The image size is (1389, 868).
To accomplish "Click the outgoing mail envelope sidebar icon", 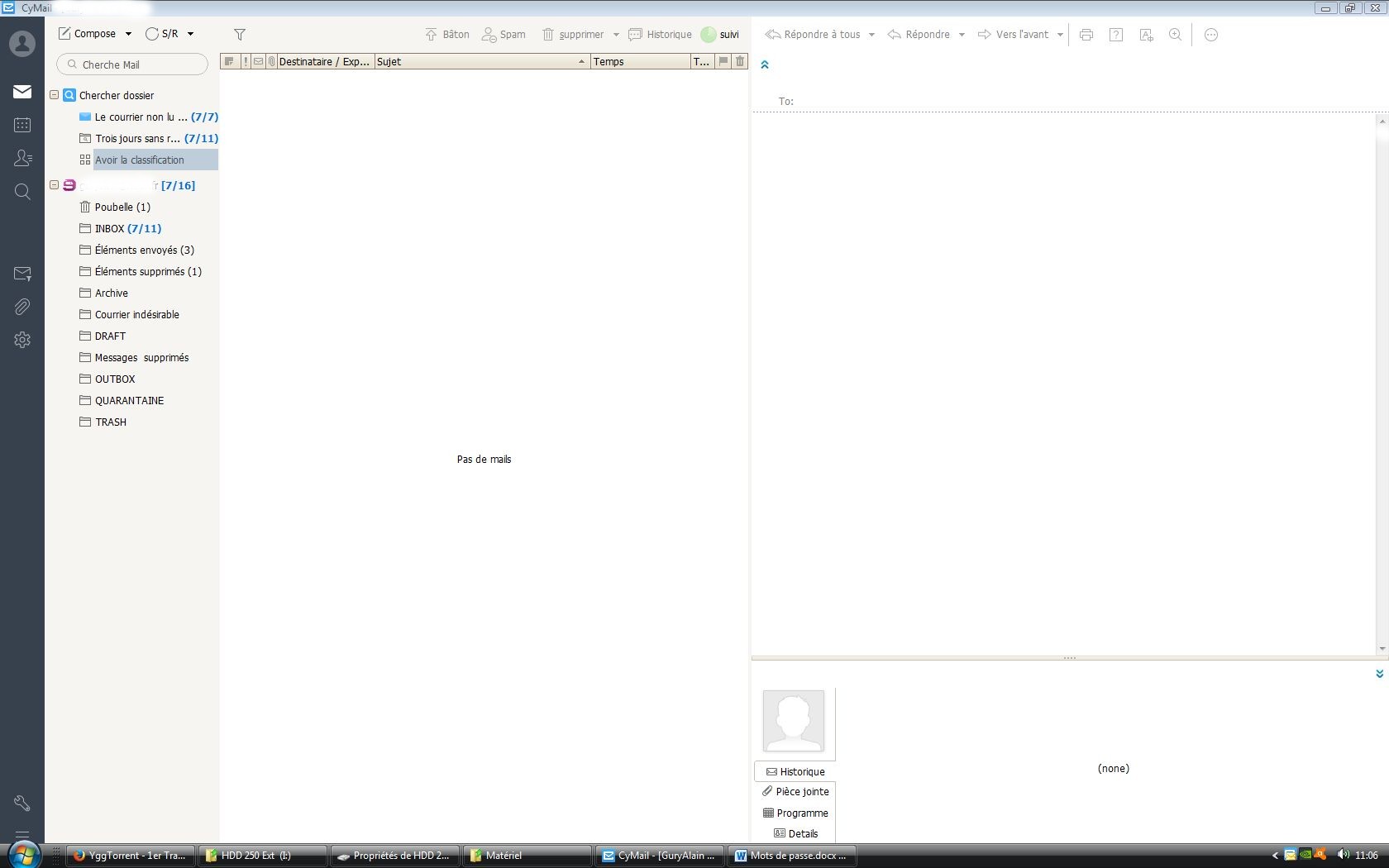I will click(22, 274).
